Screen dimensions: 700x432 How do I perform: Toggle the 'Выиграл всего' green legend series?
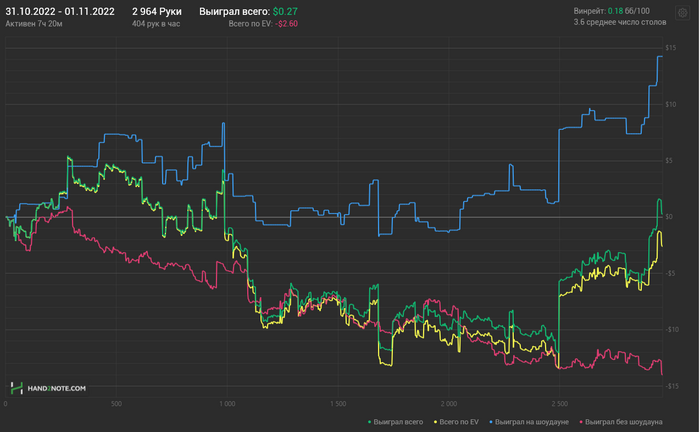coord(395,422)
